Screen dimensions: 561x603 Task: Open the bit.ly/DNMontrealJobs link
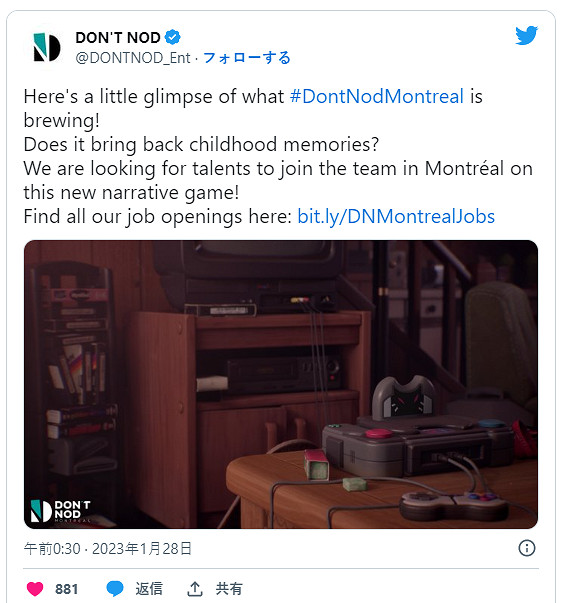tap(396, 217)
